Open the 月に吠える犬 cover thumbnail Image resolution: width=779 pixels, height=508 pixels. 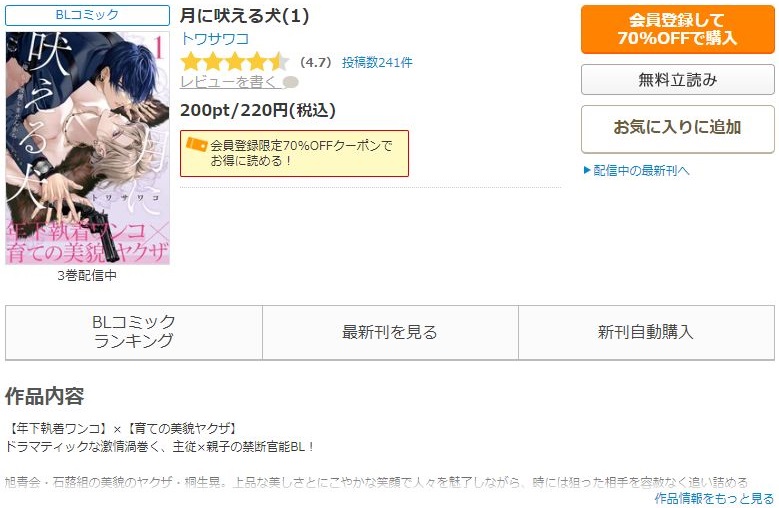point(87,148)
